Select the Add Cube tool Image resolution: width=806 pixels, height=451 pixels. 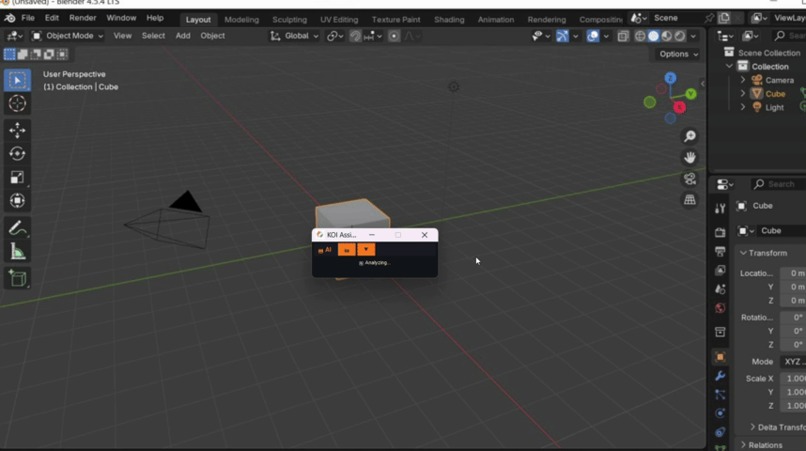17,278
